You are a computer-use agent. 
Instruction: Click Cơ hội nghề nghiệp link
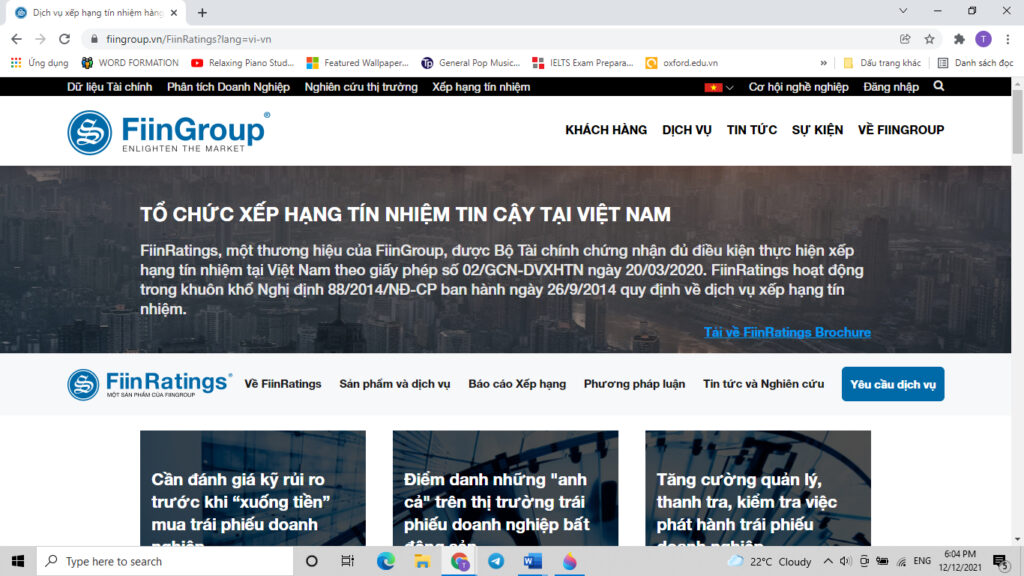[x=798, y=87]
